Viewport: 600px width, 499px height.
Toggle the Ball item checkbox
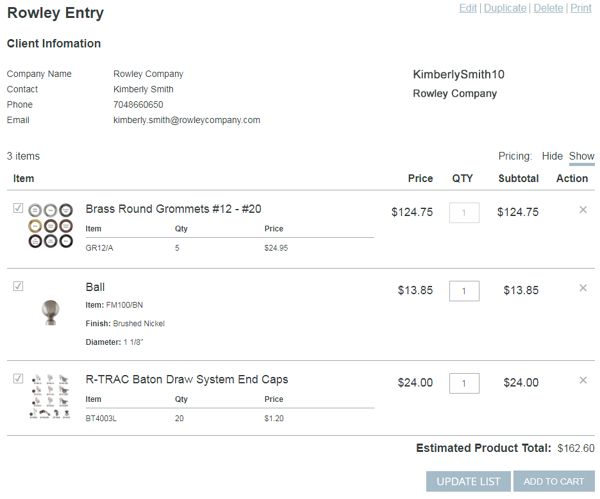coord(18,286)
